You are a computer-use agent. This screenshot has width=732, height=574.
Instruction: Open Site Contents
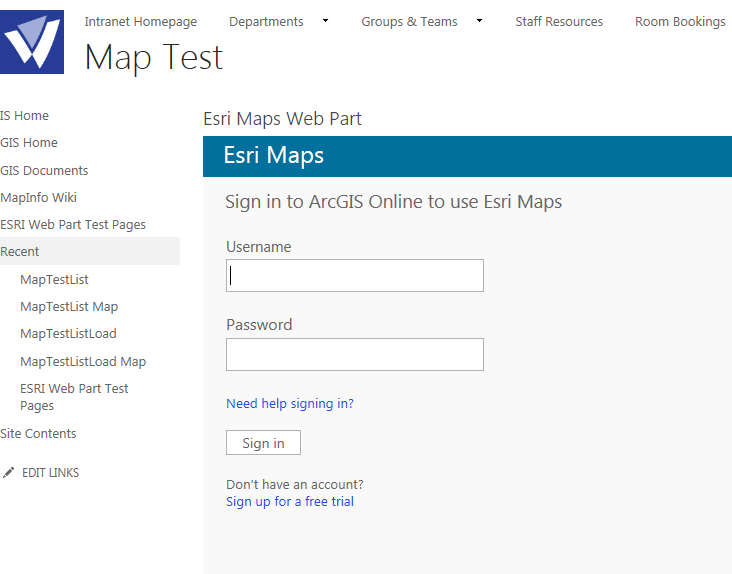[38, 434]
